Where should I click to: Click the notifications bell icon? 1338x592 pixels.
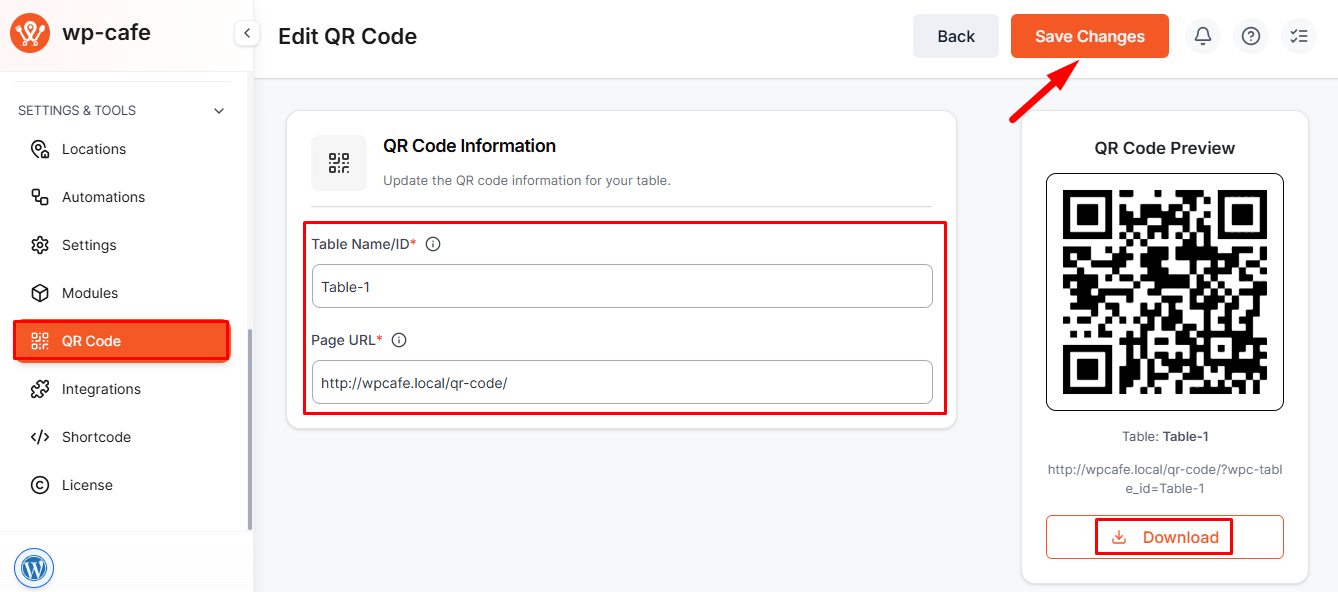[x=1203, y=36]
